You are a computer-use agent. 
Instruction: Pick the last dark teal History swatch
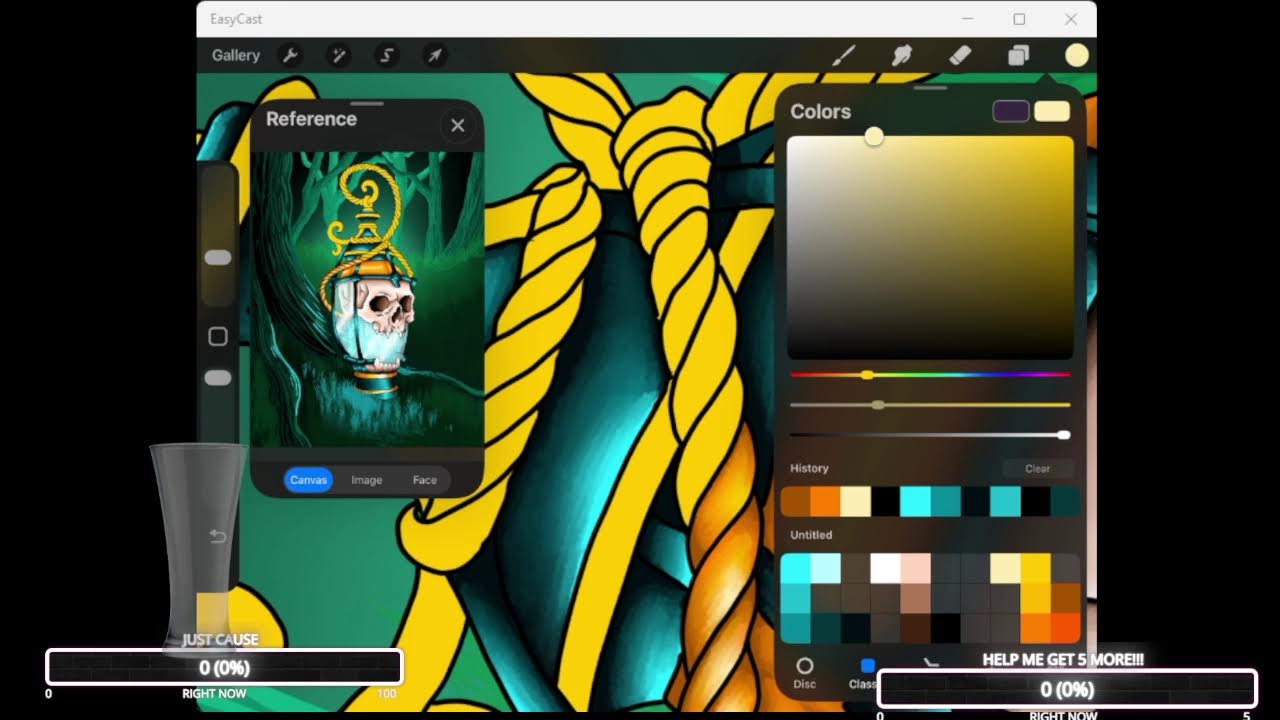1066,501
